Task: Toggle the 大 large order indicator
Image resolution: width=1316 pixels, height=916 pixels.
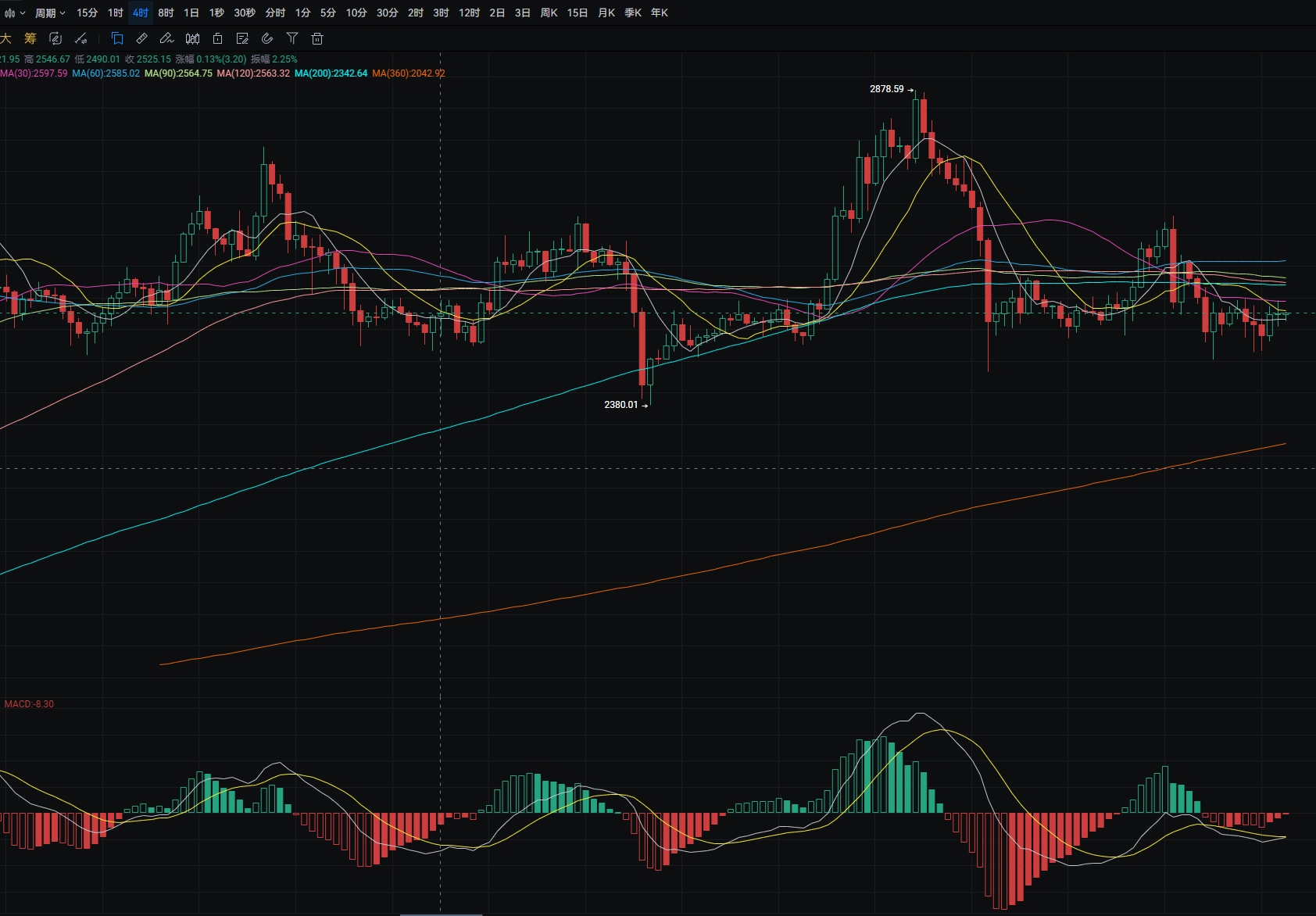Action: pyautogui.click(x=6, y=38)
